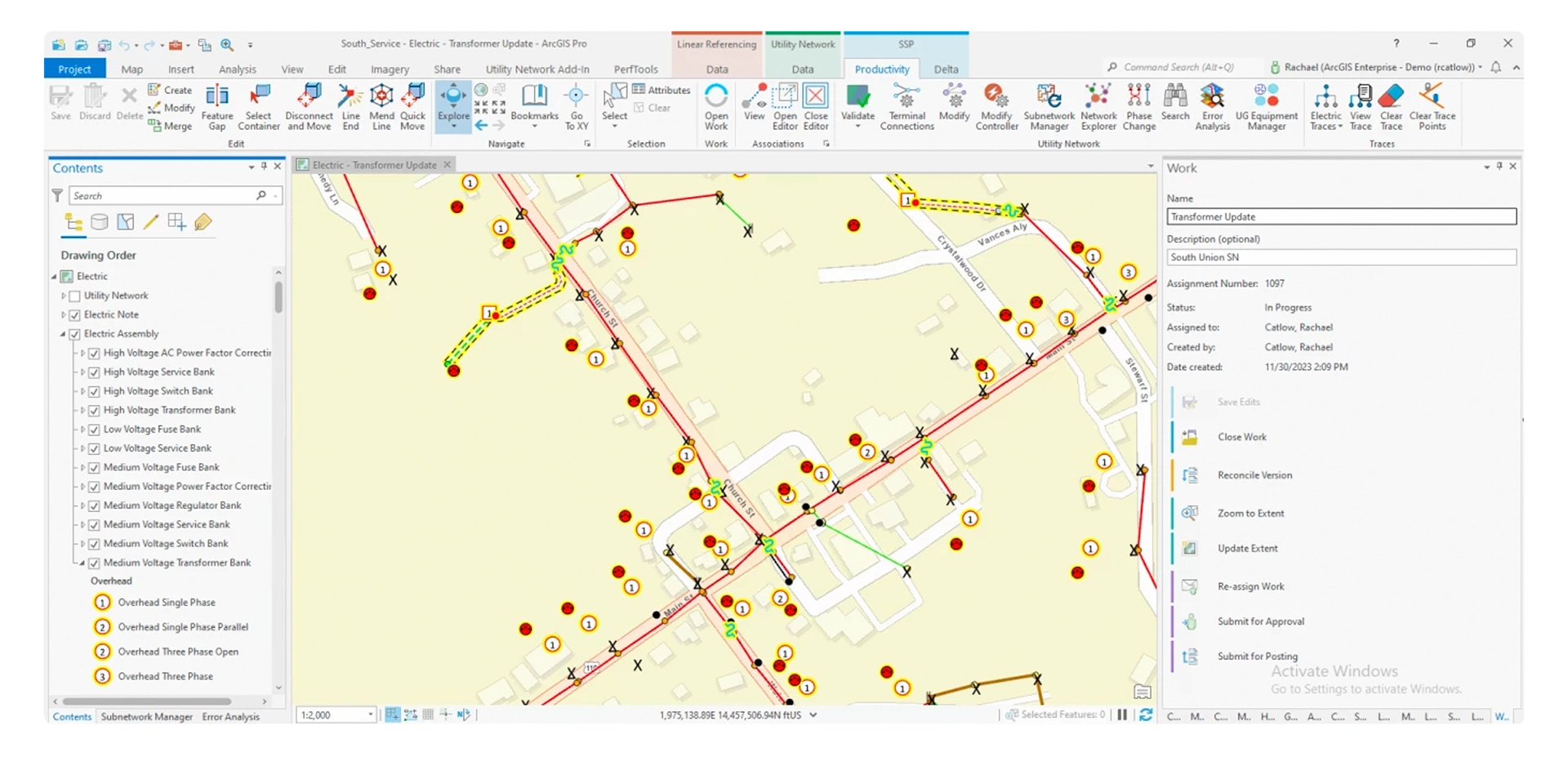Screen dimensions: 1568x779
Task: Click the Open Work button
Action: tap(716, 107)
